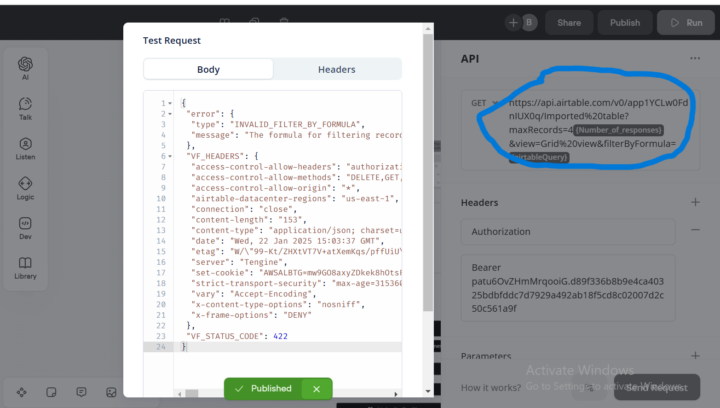The width and height of the screenshot is (720, 408).
Task: Click the add collaborator plus icon
Action: [513, 22]
